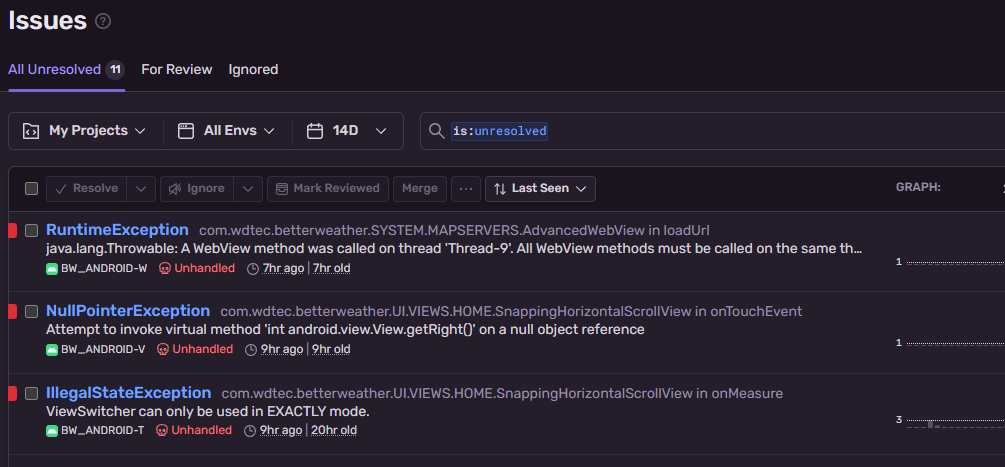Select the IllegalStateException issue checkbox
Screen dimensions: 1005x467
[32, 393]
